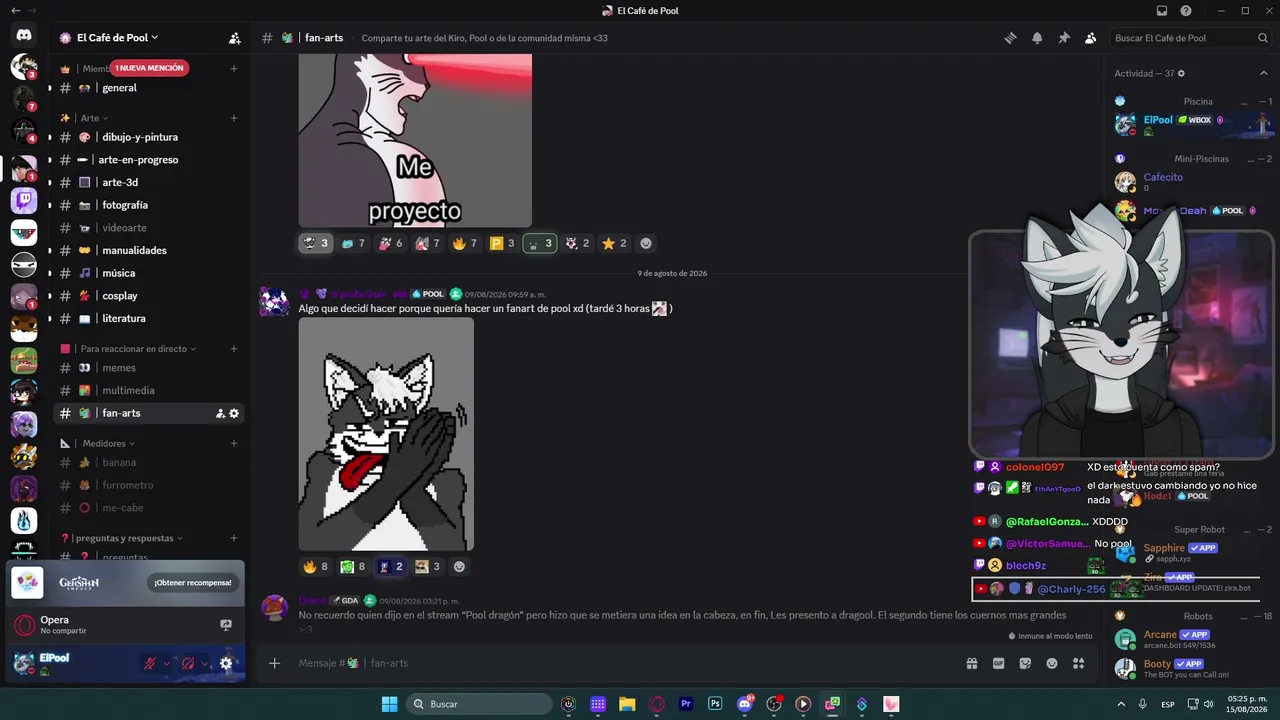
Task: Open the furrometro channel
Action: pyautogui.click(x=149, y=485)
